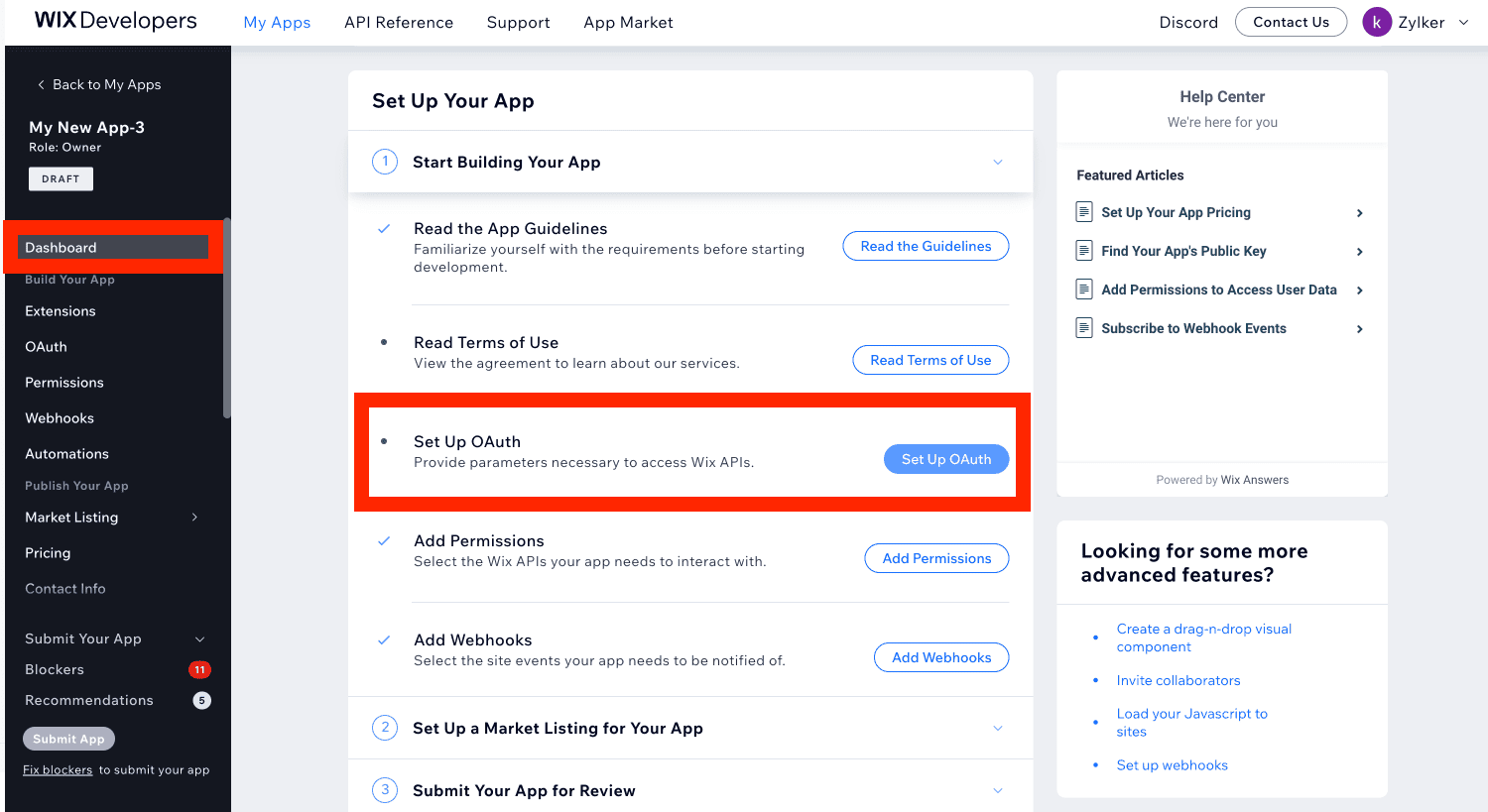Click the sidebar vertical scrollbar

click(x=227, y=317)
